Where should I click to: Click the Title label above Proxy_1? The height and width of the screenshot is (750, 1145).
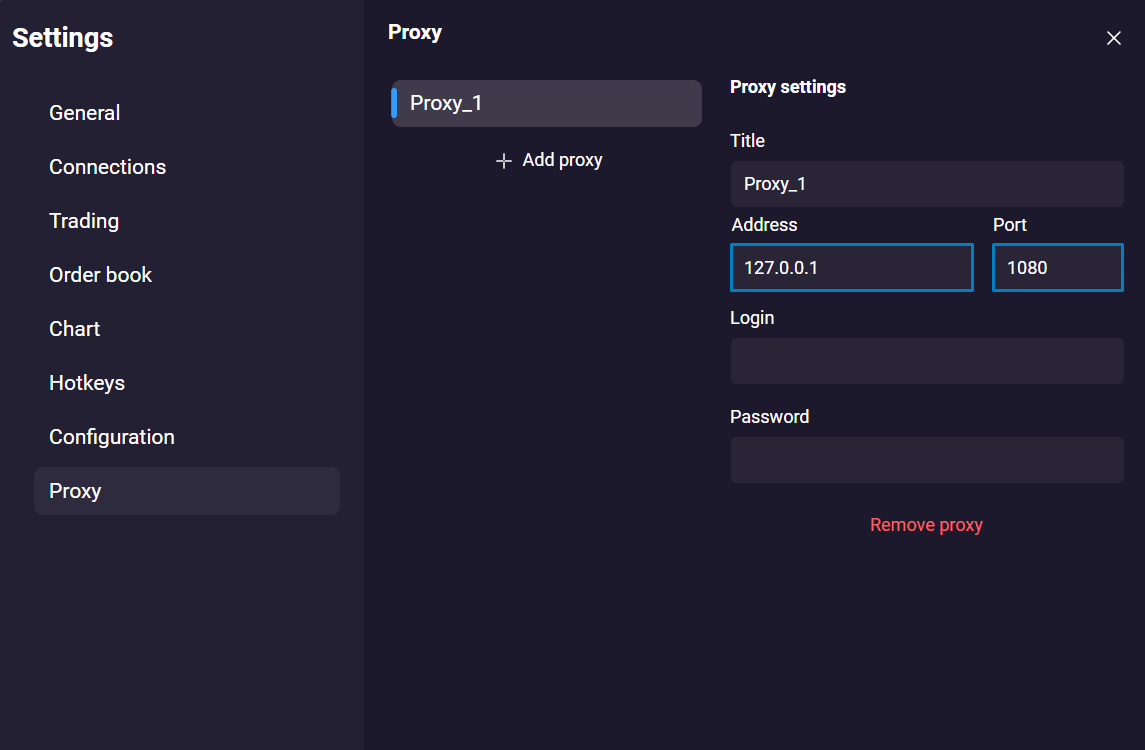point(747,141)
